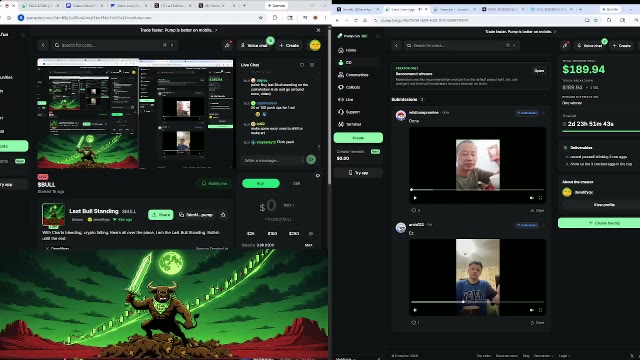The width and height of the screenshot is (640, 360).
Task: Open the X icon in right window footer
Action: 632,356
